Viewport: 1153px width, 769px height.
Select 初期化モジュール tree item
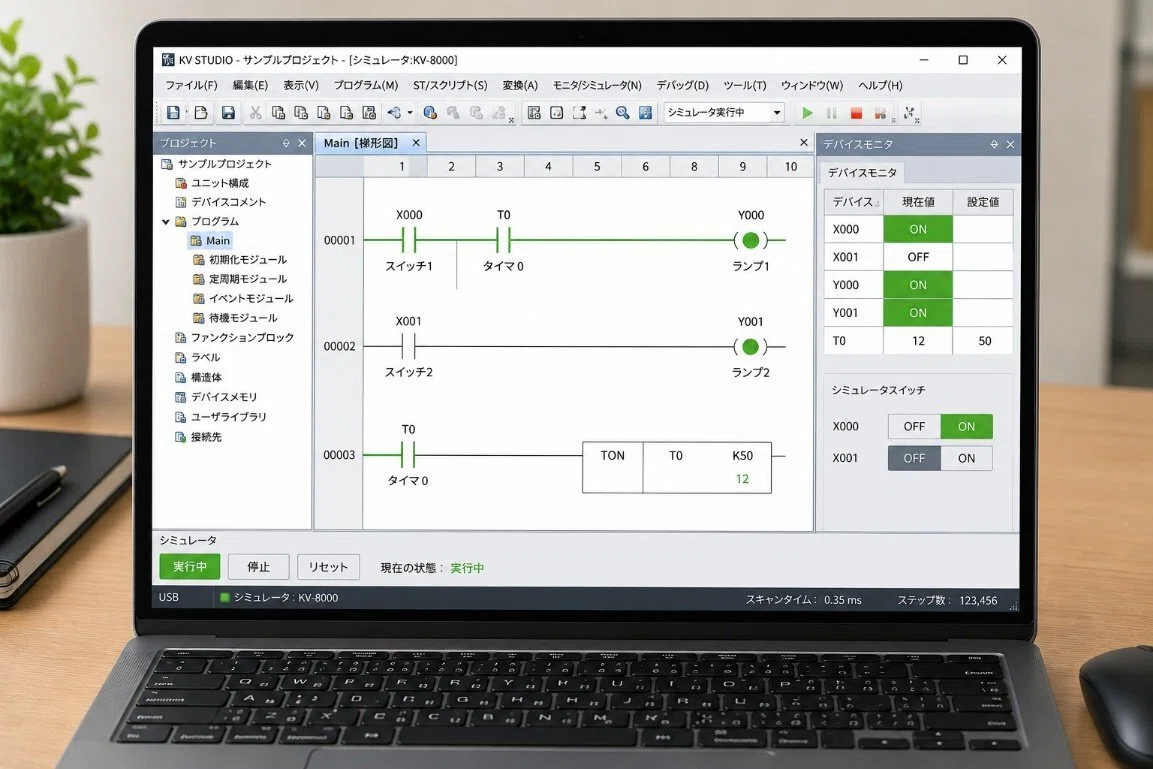pos(240,260)
